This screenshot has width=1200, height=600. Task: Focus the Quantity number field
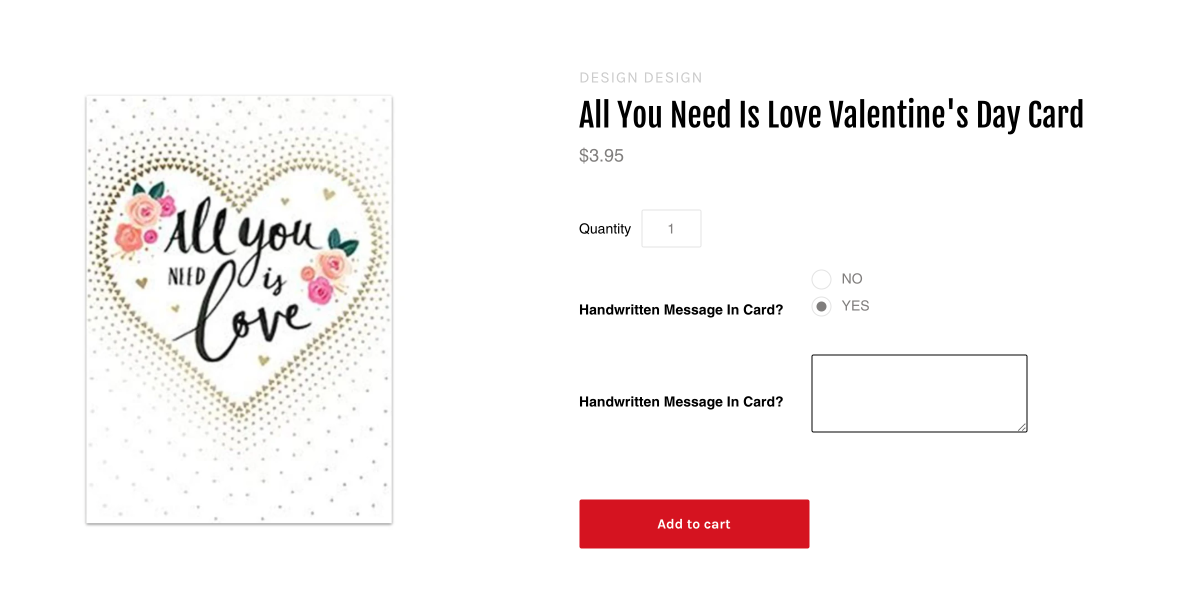coord(671,229)
